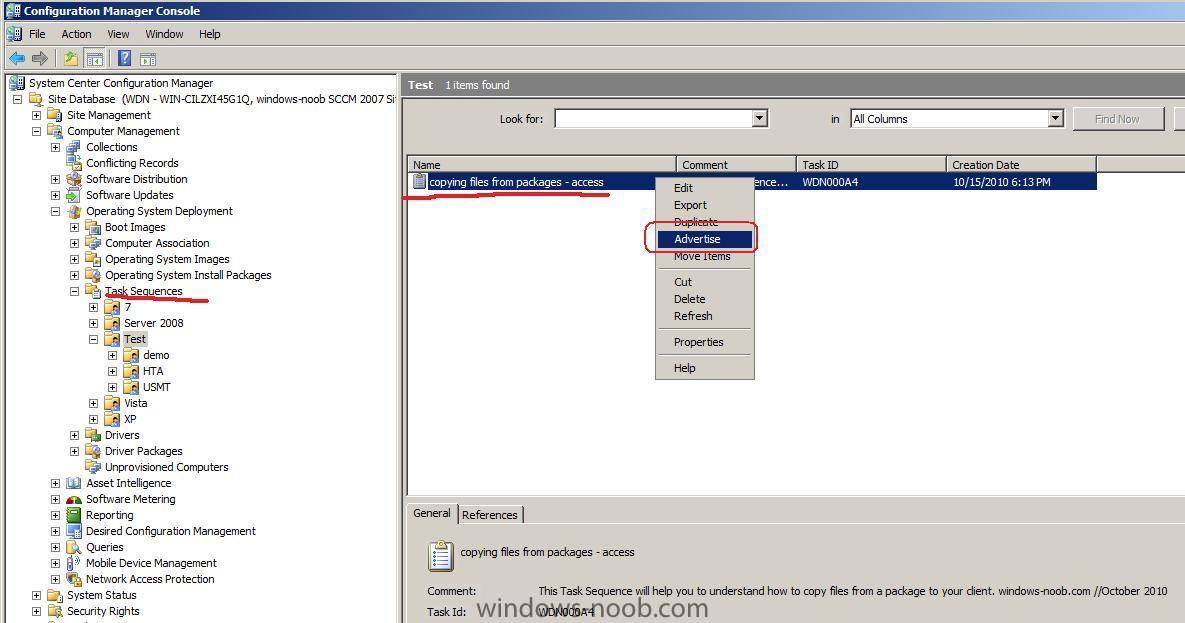1185x623 pixels.
Task: Collapse the Task Sequences node
Action: click(x=74, y=291)
